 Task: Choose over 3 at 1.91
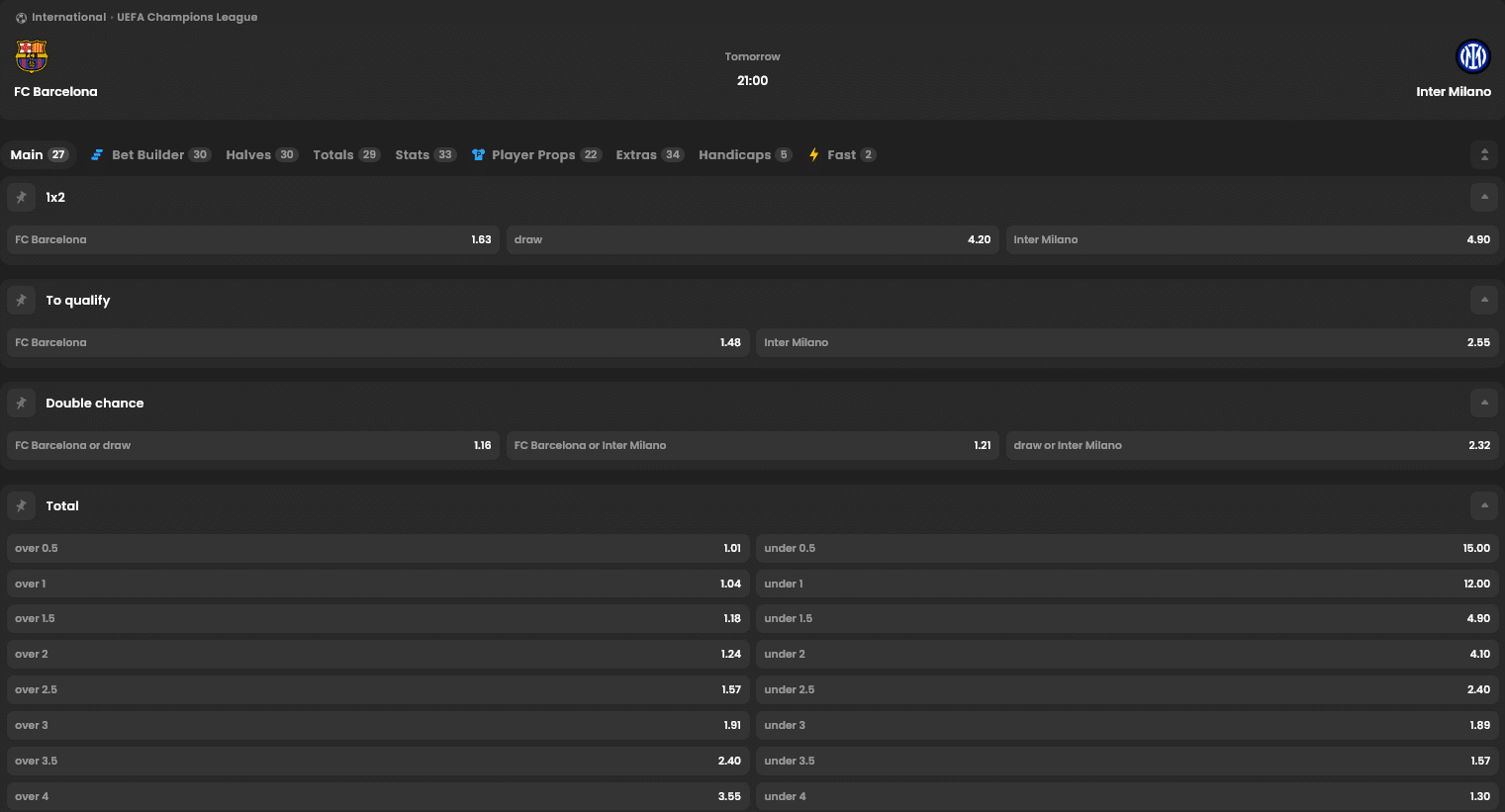click(378, 725)
